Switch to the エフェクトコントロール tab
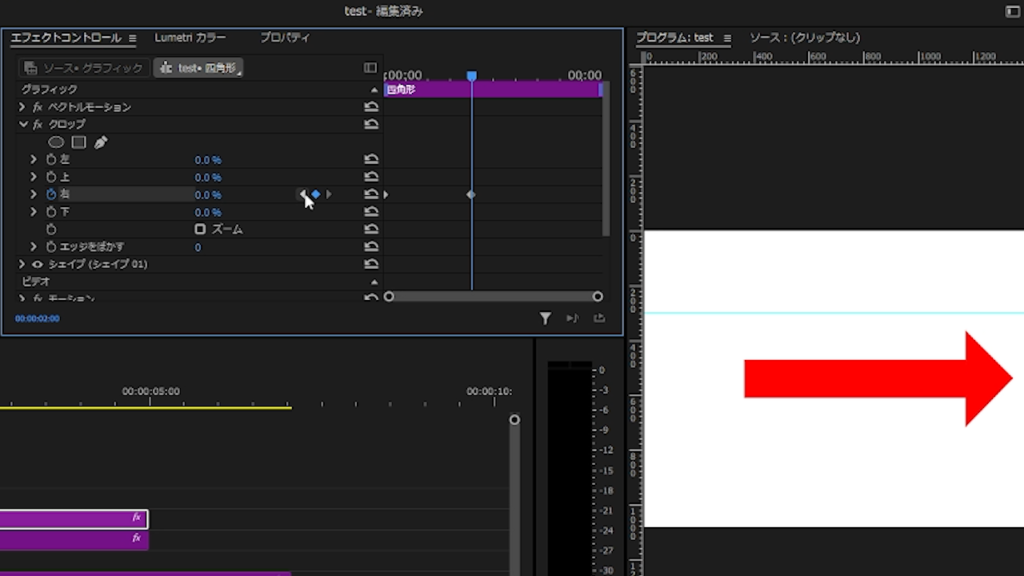 pyautogui.click(x=66, y=38)
